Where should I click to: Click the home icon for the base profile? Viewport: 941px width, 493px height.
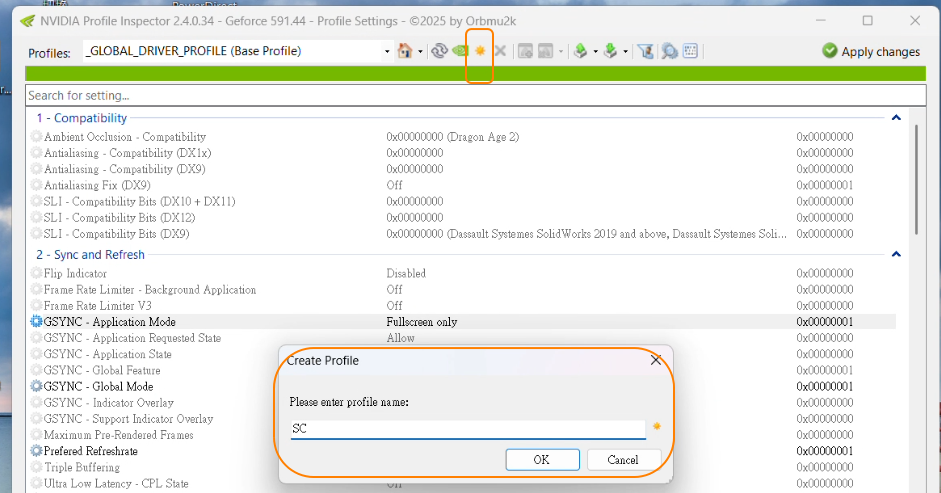tap(405, 51)
